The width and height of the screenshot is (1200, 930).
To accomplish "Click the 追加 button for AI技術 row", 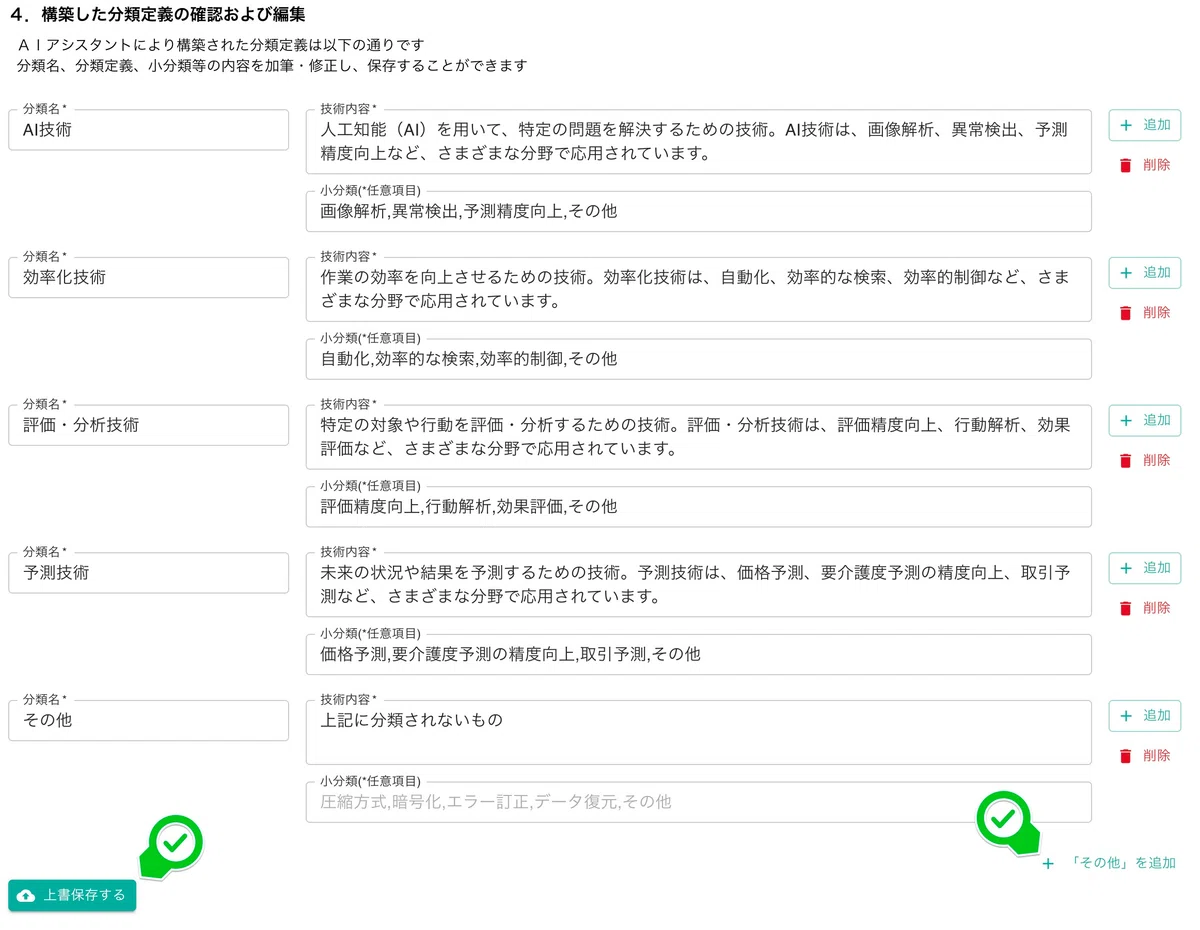I will click(1144, 125).
